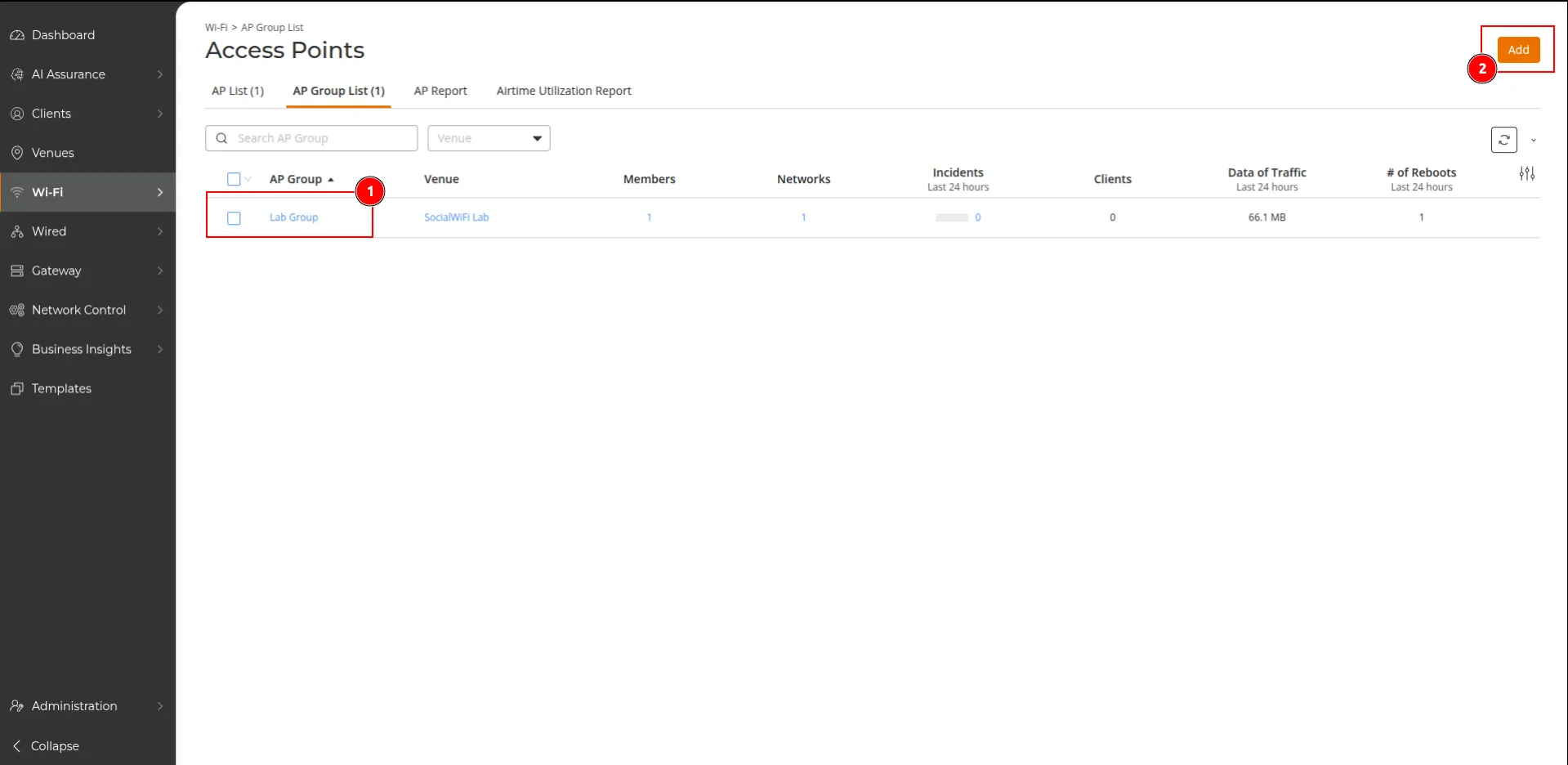The width and height of the screenshot is (1568, 765).
Task: Open the Dashboard gauge icon
Action: pyautogui.click(x=17, y=35)
